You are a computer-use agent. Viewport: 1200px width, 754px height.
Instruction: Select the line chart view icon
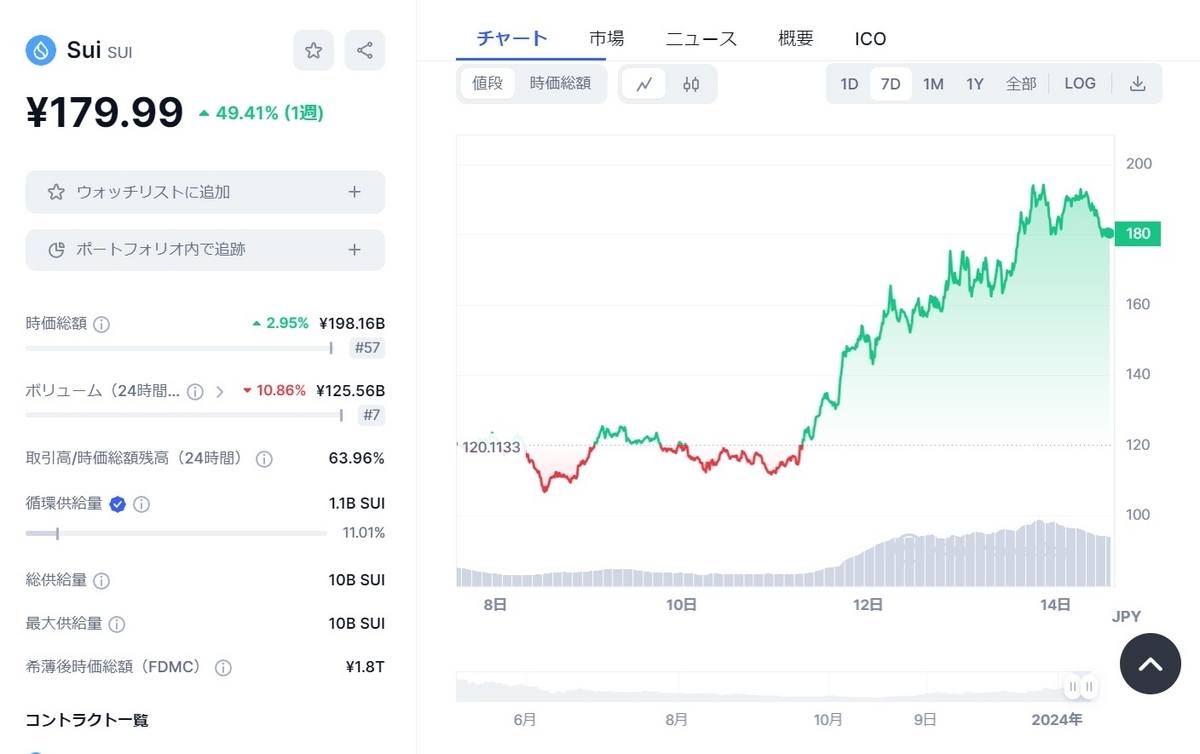(x=644, y=84)
